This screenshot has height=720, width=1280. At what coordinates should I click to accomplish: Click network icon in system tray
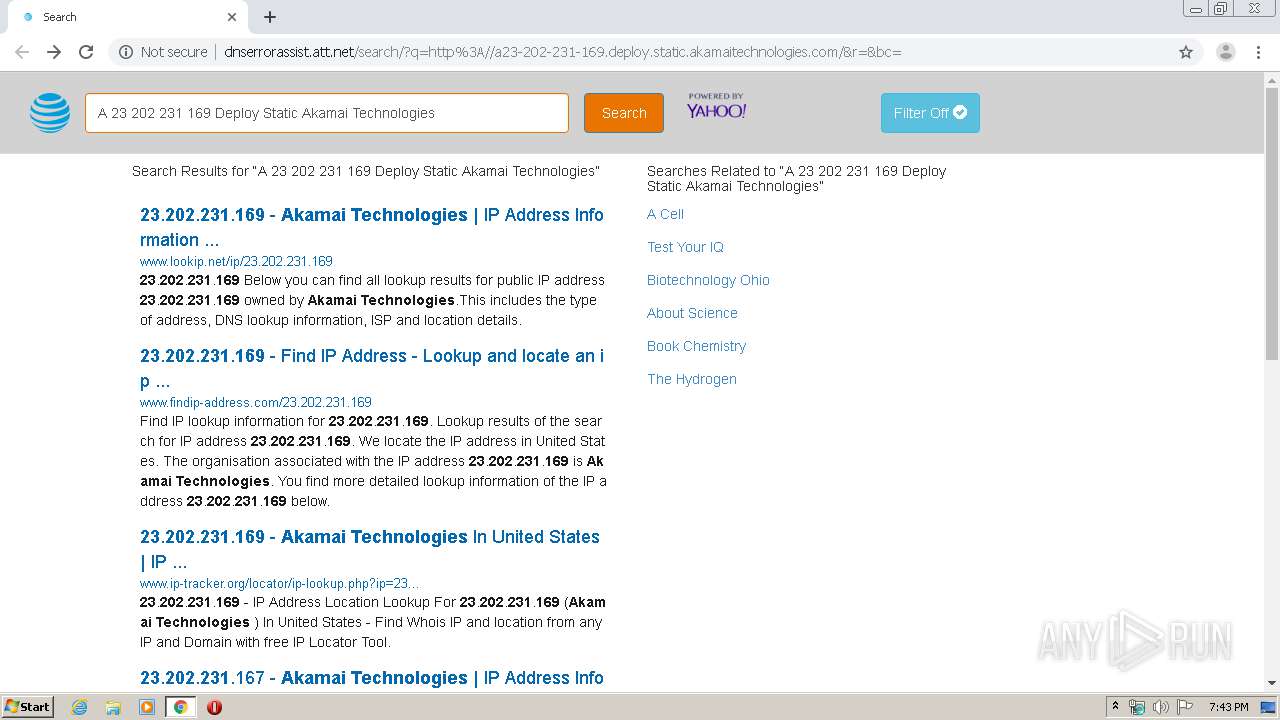1137,707
